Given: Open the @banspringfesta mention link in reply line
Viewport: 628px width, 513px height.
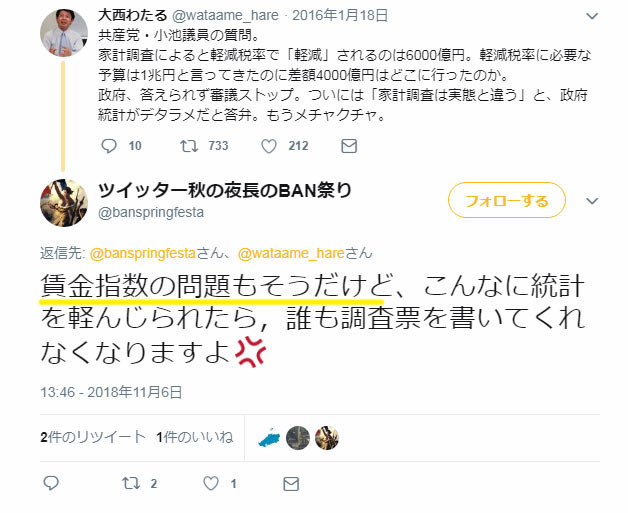Looking at the screenshot, I should (x=143, y=253).
